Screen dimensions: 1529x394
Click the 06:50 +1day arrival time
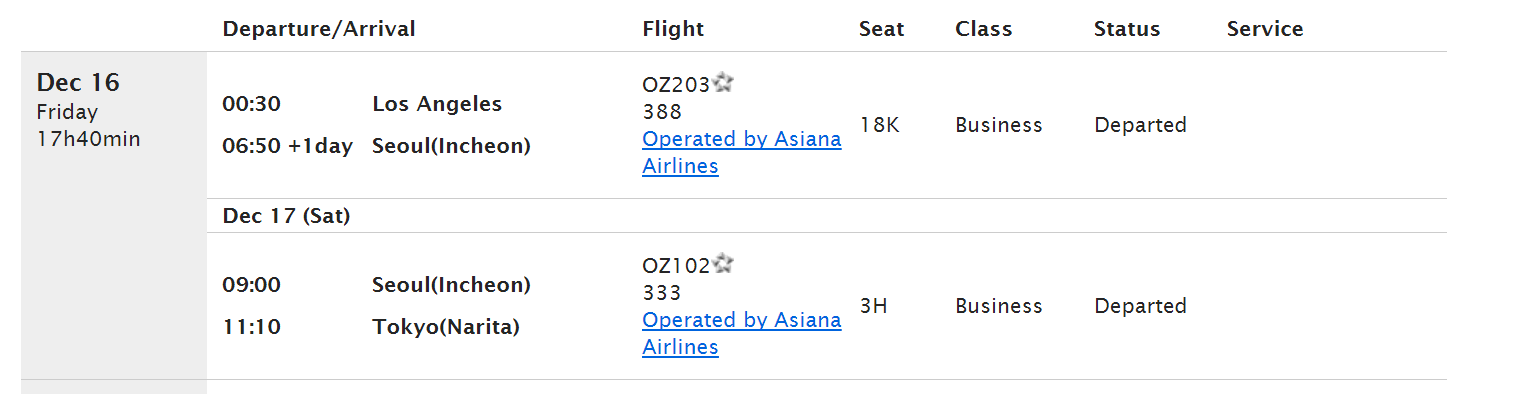pos(287,146)
